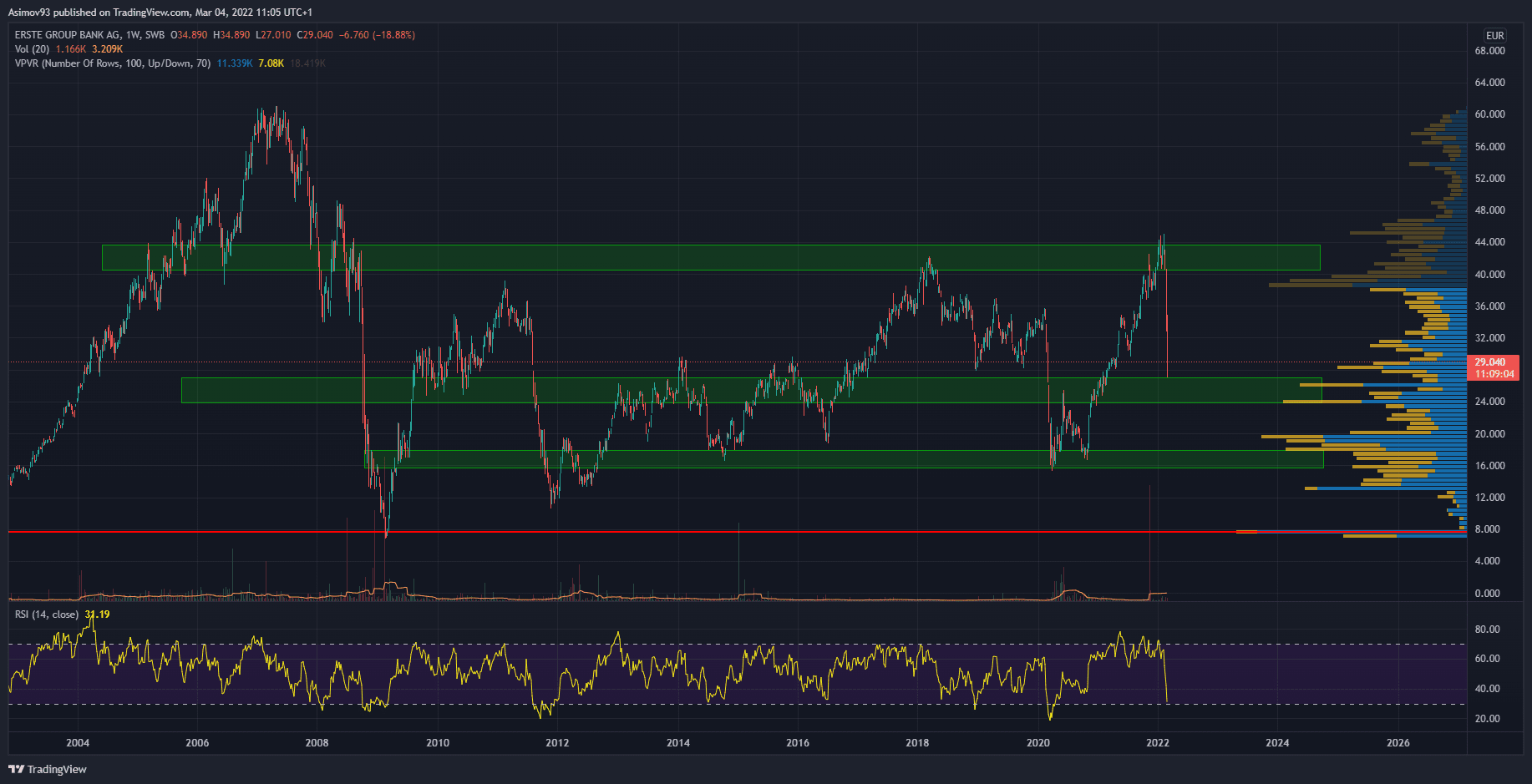Select the VPVR indicator legend

click(112, 63)
